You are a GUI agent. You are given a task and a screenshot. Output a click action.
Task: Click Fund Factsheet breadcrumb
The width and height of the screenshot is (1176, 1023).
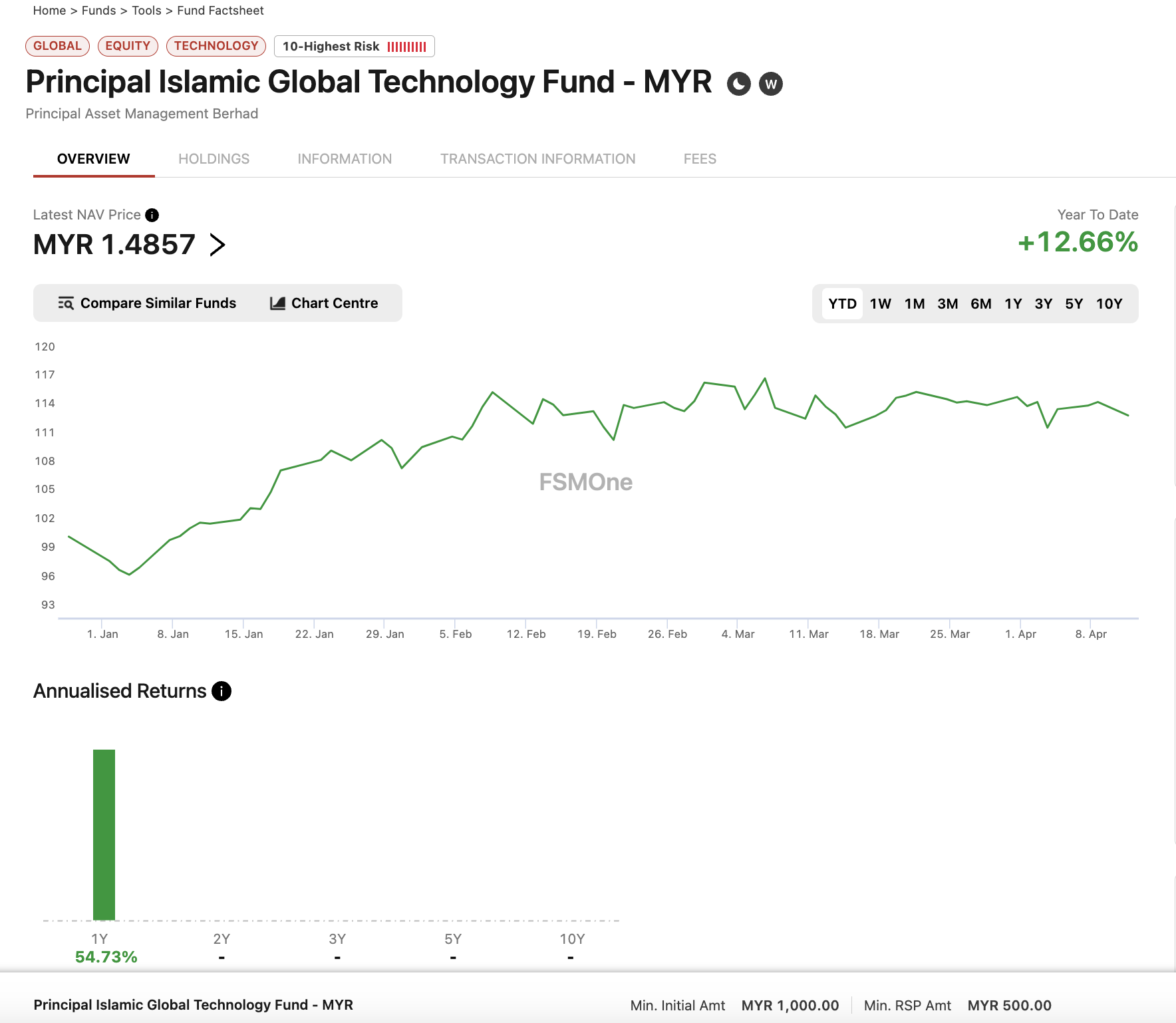220,11
